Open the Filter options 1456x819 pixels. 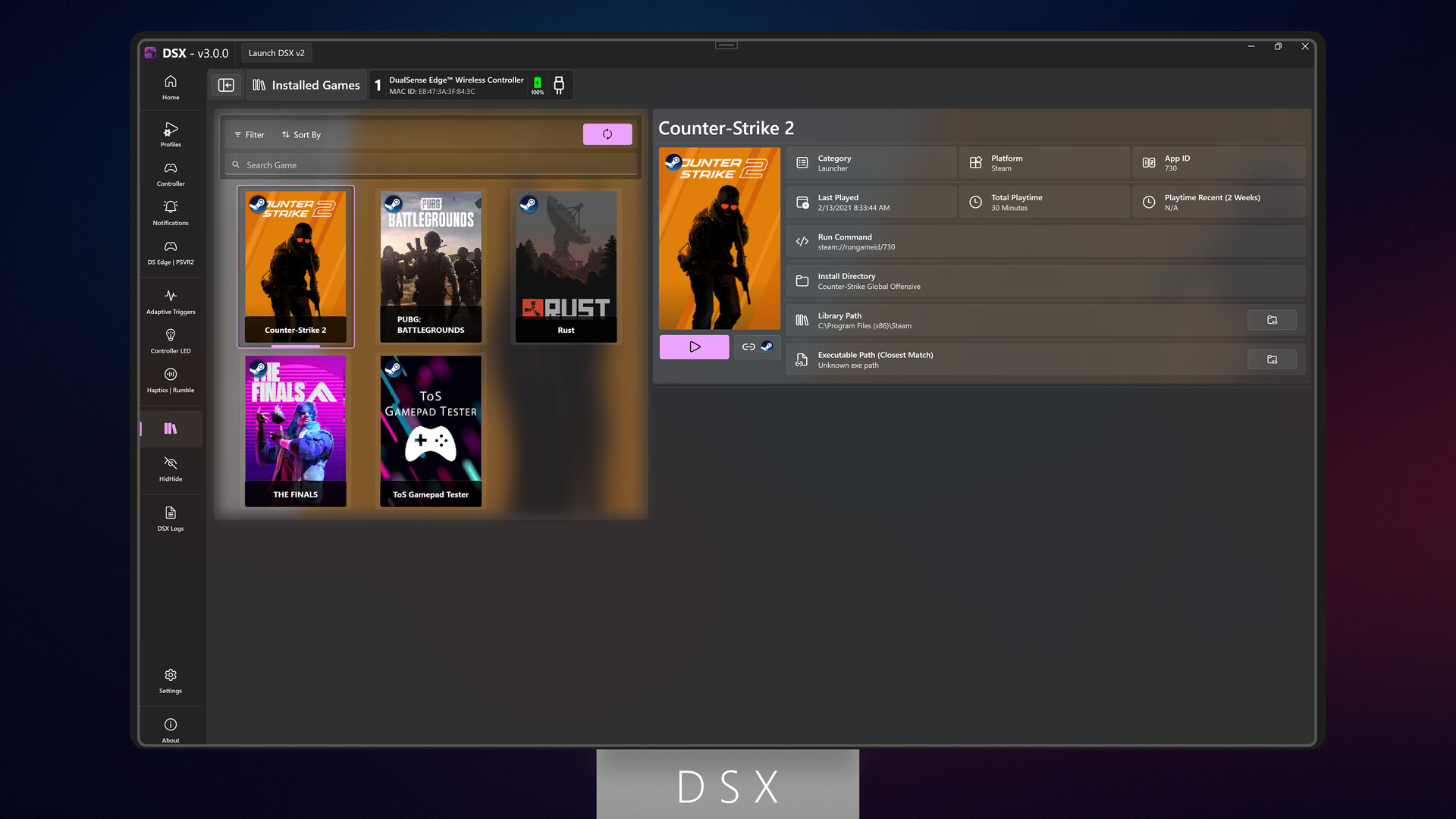249,134
